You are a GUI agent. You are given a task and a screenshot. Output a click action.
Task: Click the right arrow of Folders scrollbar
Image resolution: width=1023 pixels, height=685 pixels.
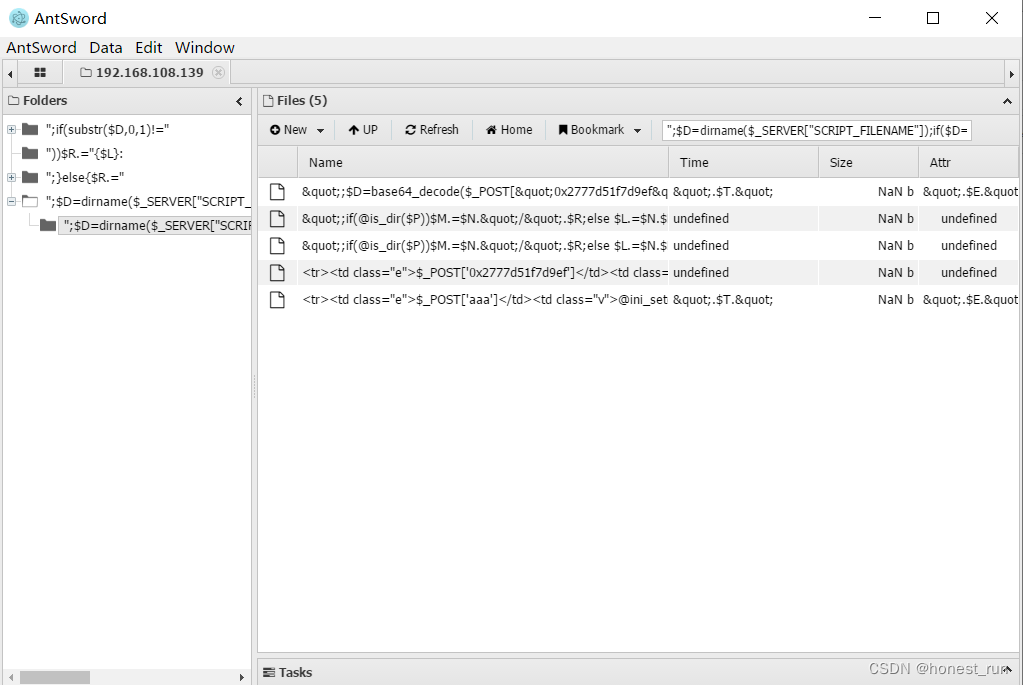[242, 677]
